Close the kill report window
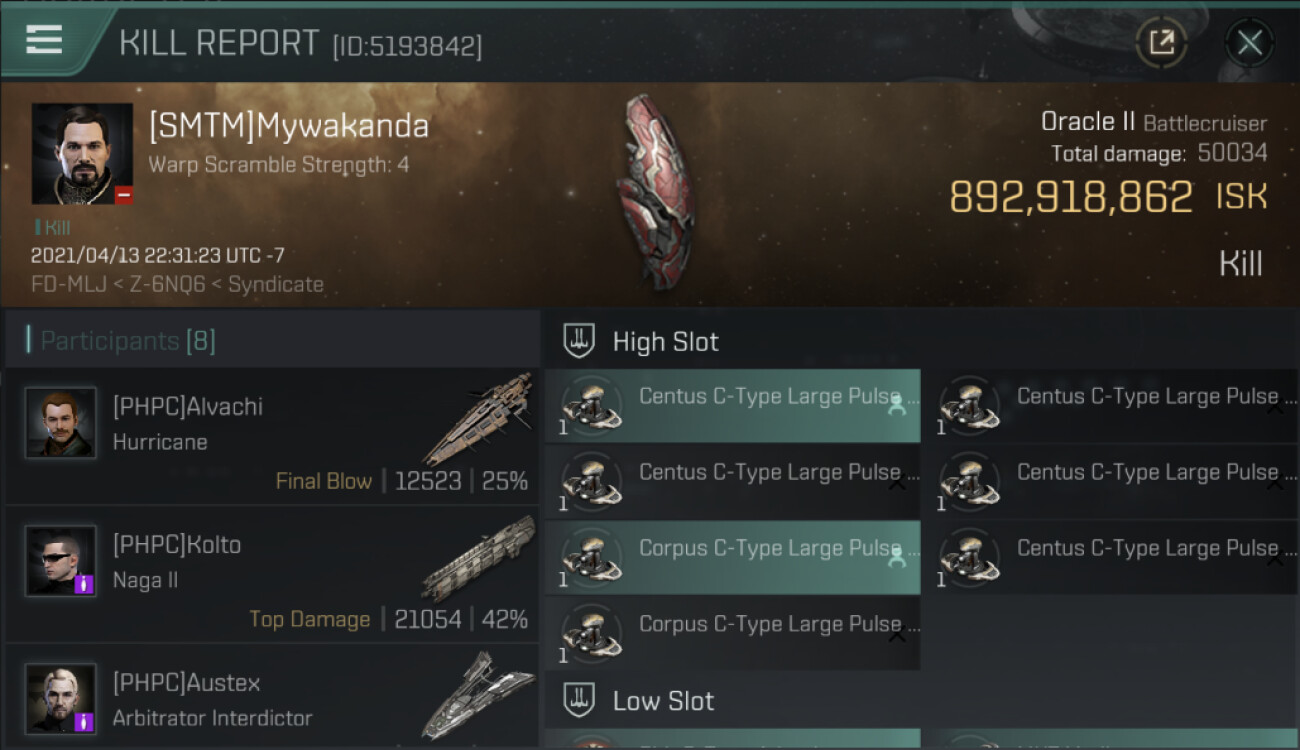Screen dimensions: 1300x750 pyautogui.click(x=1249, y=42)
